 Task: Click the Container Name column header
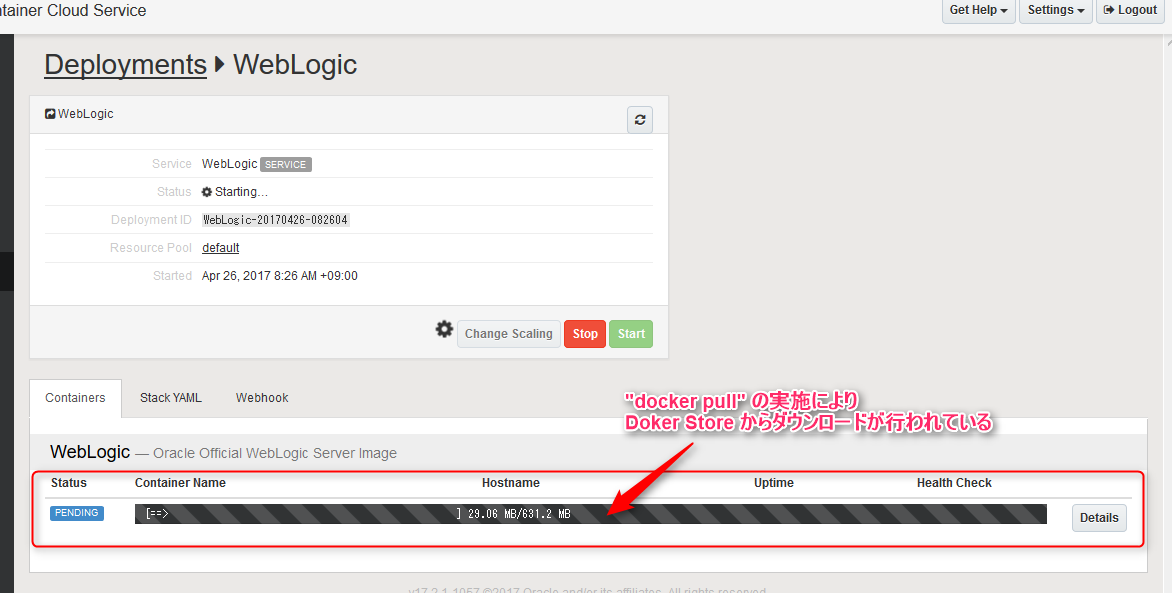tap(180, 483)
